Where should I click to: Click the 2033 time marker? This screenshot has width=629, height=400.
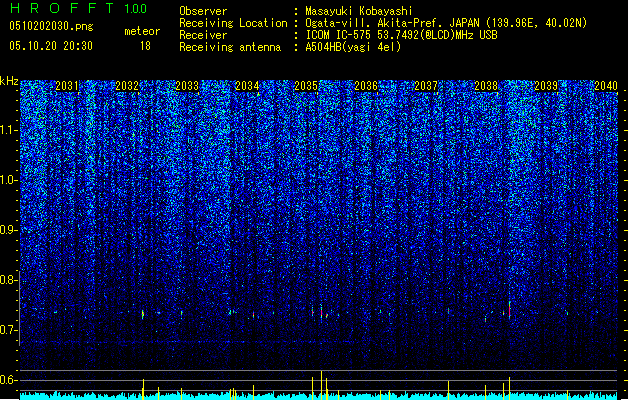pos(187,86)
